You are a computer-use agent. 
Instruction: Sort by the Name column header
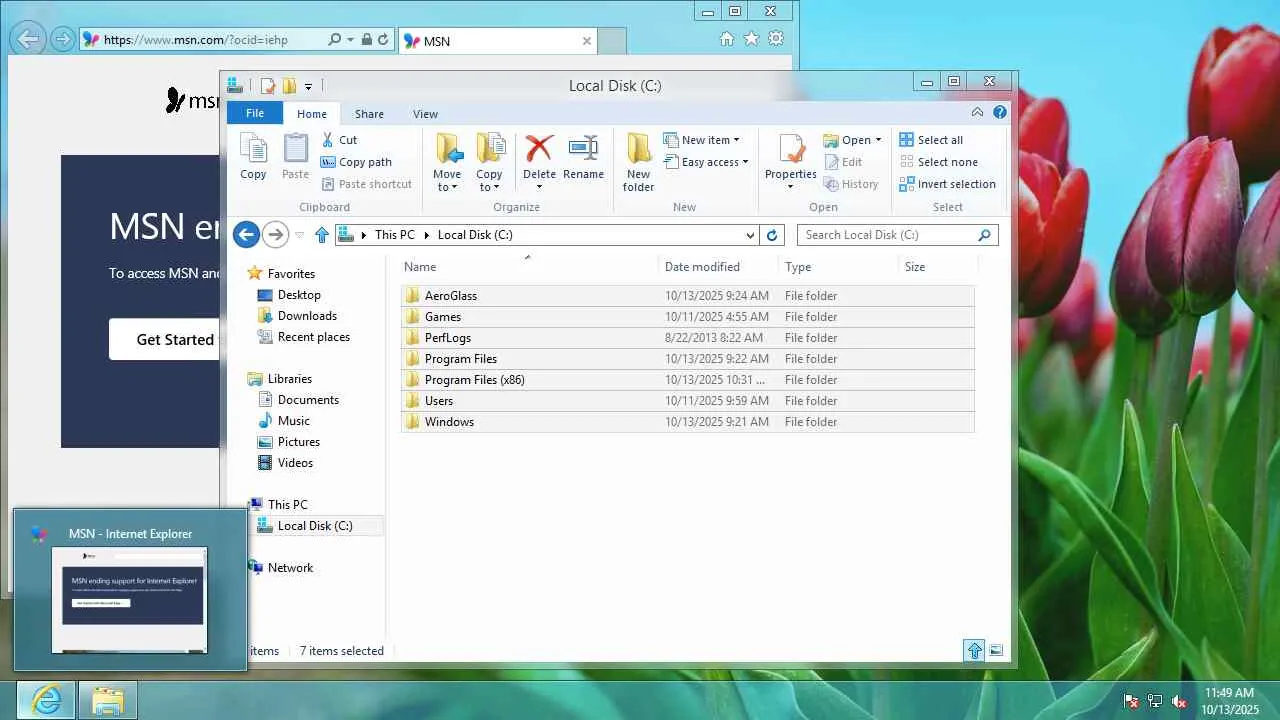529,267
